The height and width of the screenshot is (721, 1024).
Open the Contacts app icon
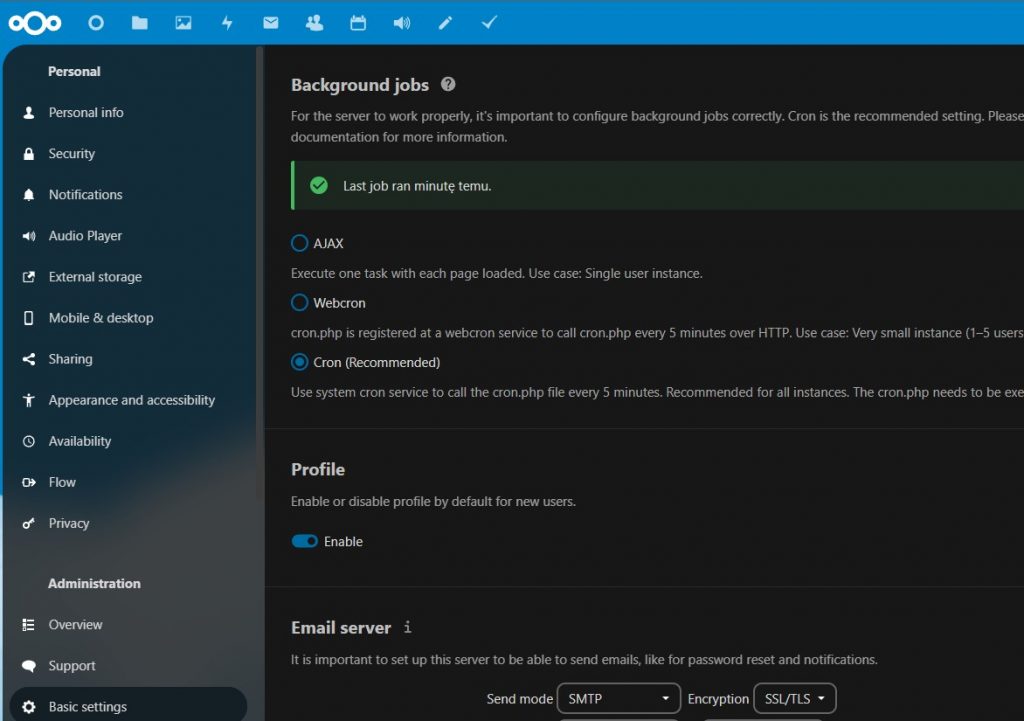pyautogui.click(x=314, y=23)
